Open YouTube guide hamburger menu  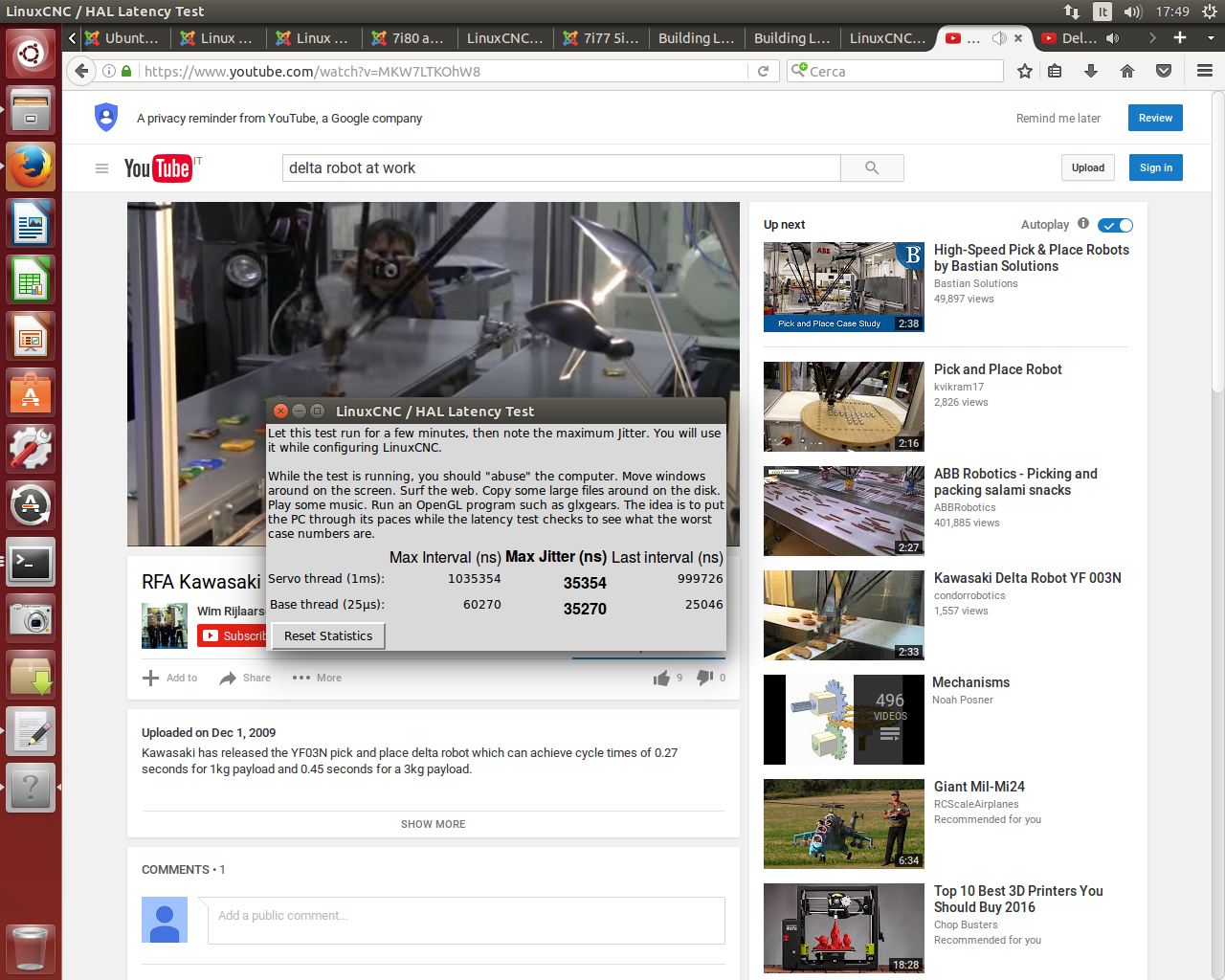(101, 168)
